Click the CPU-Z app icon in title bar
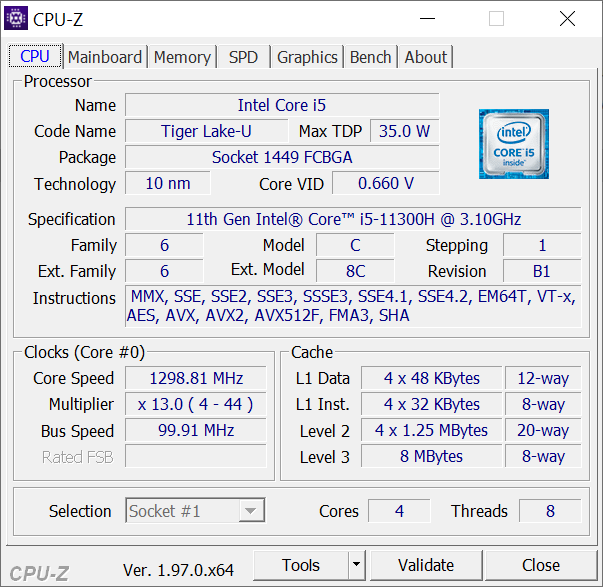Image resolution: width=603 pixels, height=587 pixels. click(x=16, y=18)
